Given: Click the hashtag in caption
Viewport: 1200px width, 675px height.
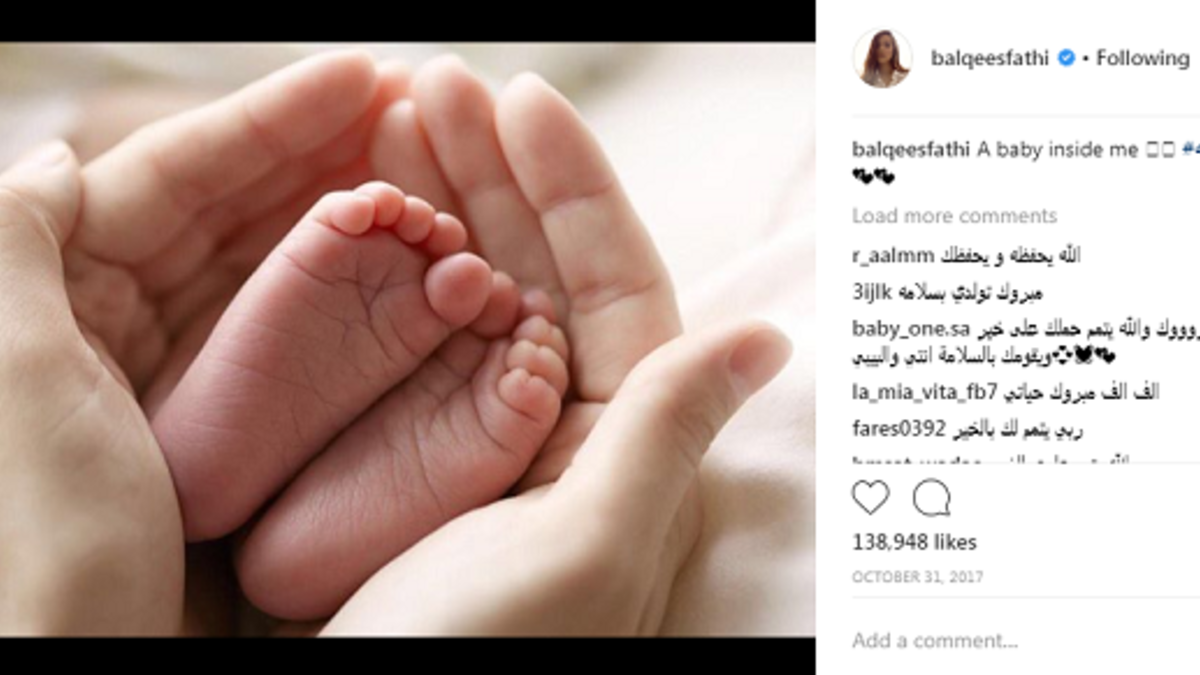Looking at the screenshot, I should (1190, 150).
